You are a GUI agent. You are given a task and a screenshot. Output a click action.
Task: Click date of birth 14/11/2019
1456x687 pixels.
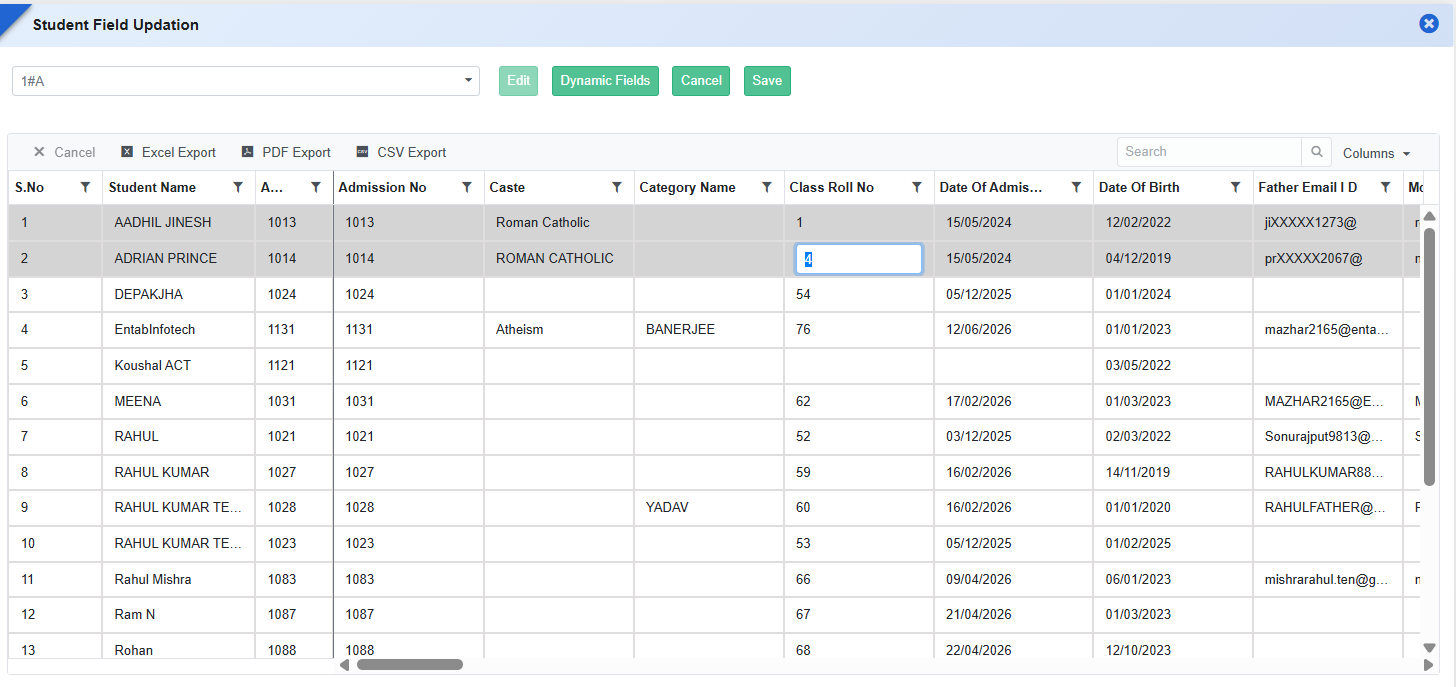[1173, 472]
